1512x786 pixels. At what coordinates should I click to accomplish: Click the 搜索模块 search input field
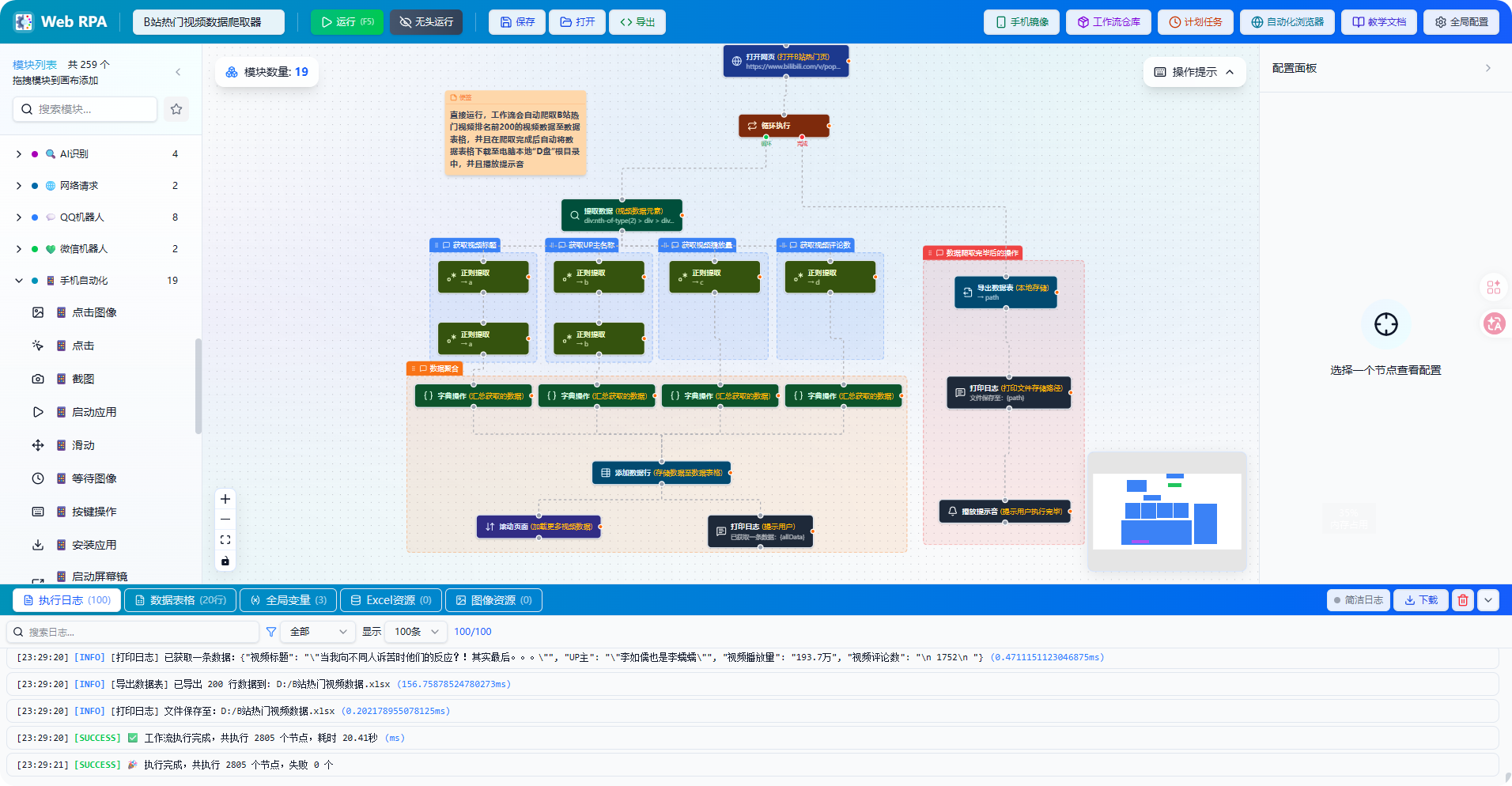pyautogui.click(x=85, y=109)
